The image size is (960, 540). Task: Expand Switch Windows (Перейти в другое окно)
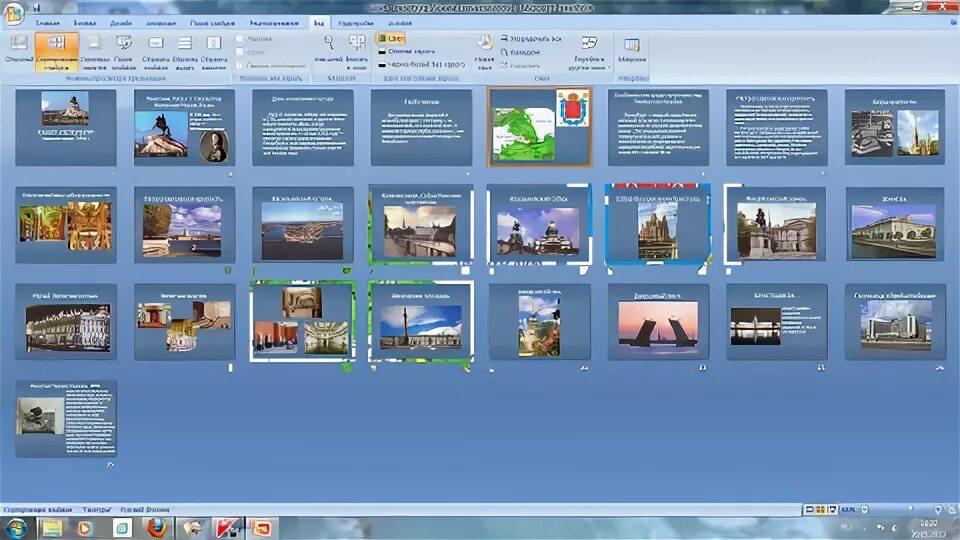589,51
